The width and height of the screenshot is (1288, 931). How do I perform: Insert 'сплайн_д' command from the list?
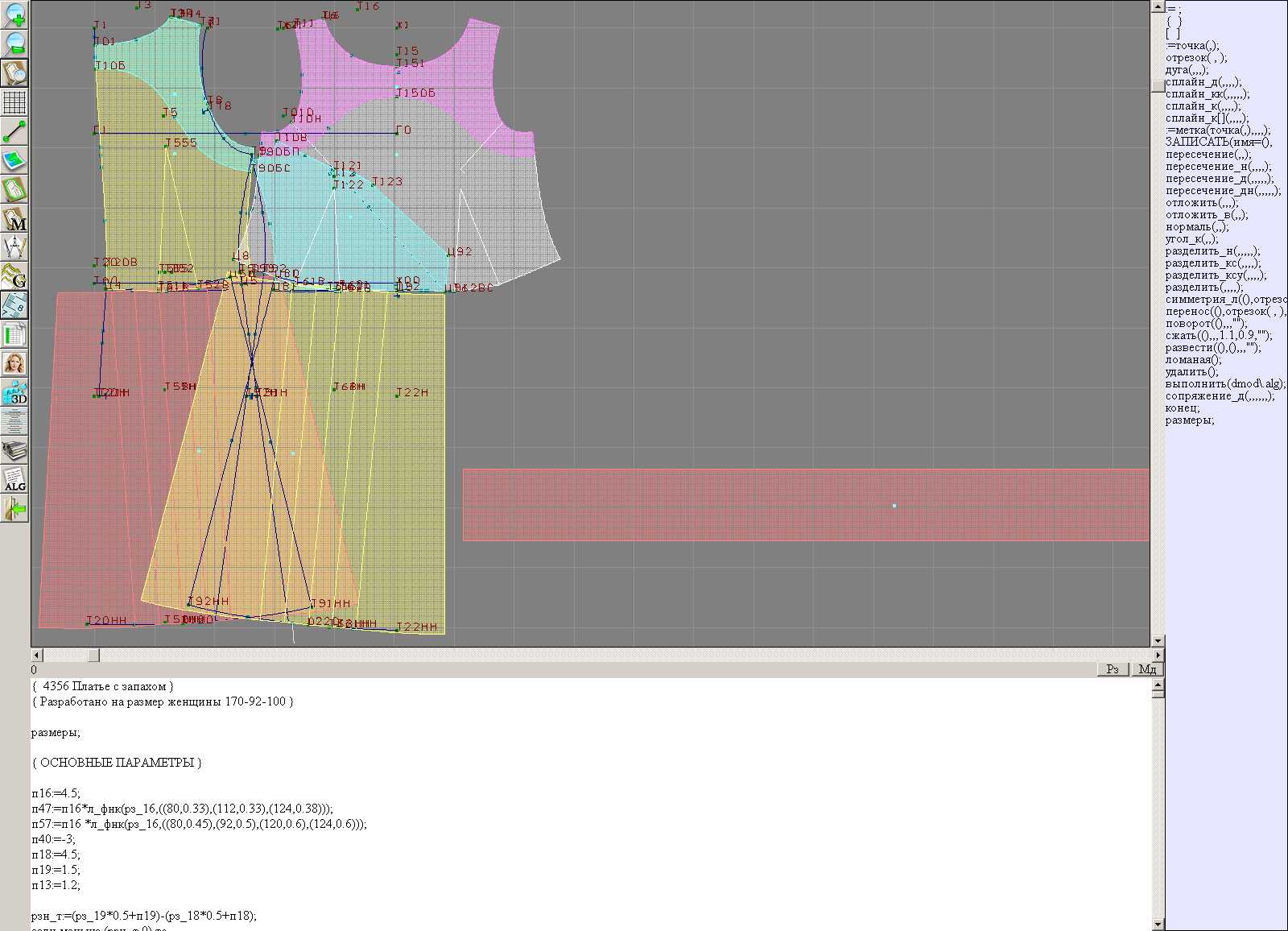(x=1203, y=82)
